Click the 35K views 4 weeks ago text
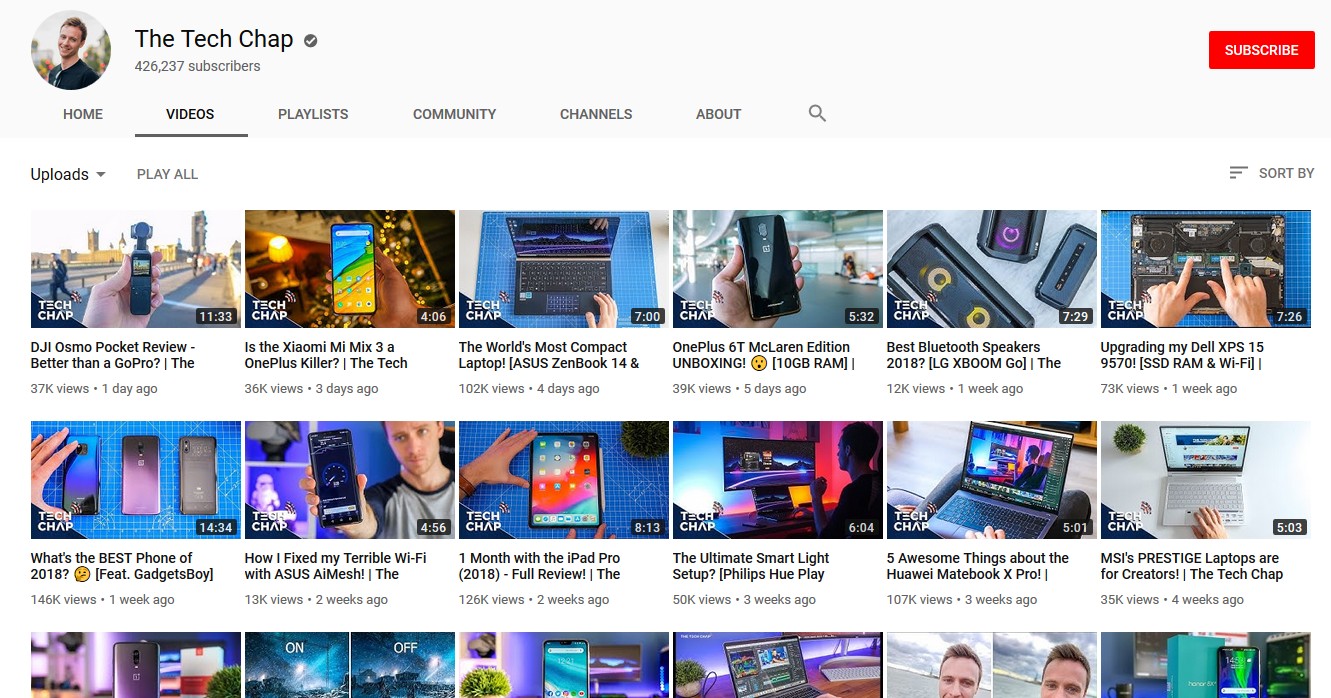This screenshot has width=1331, height=698. pos(1172,600)
